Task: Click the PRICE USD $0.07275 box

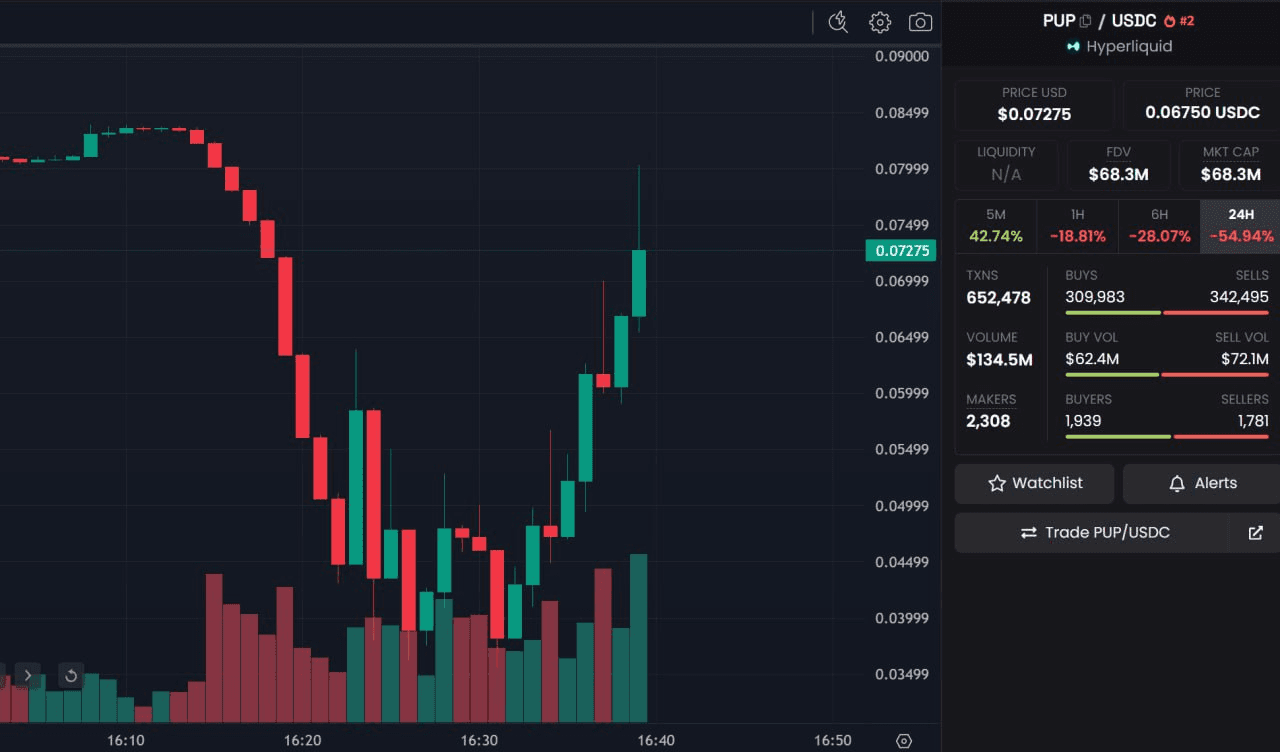Action: (x=1034, y=105)
